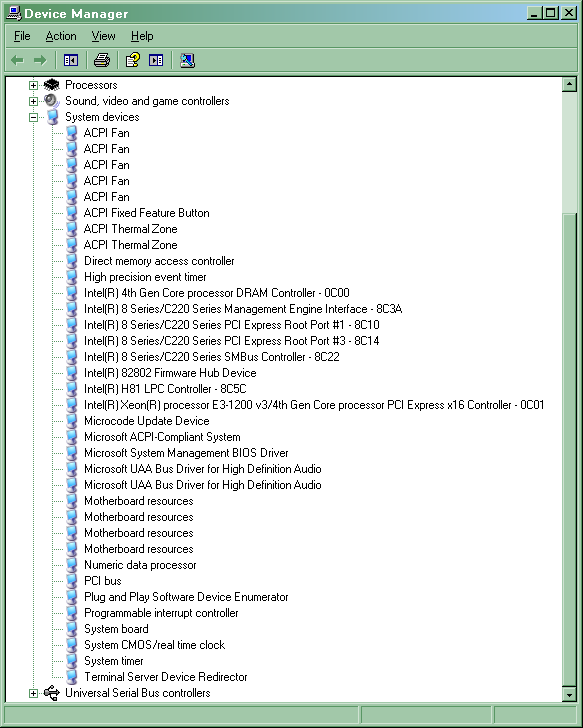The height and width of the screenshot is (728, 583).
Task: Click the vertical scrollbar thumb
Action: pos(569,449)
